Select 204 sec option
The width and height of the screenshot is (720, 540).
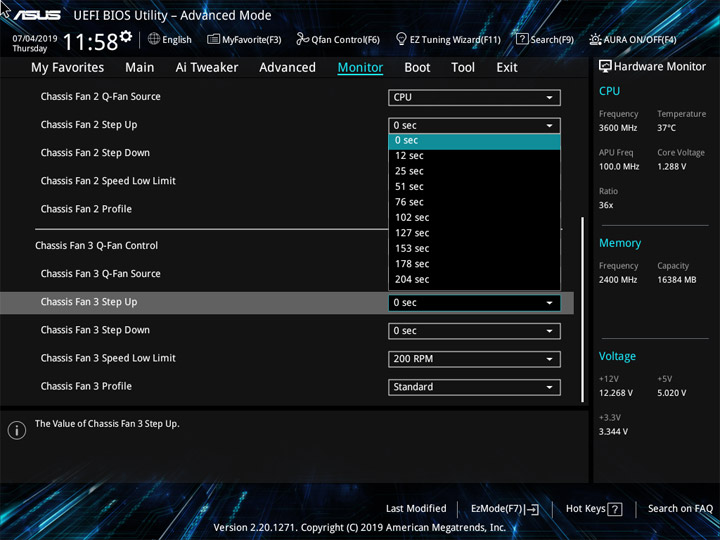click(474, 280)
